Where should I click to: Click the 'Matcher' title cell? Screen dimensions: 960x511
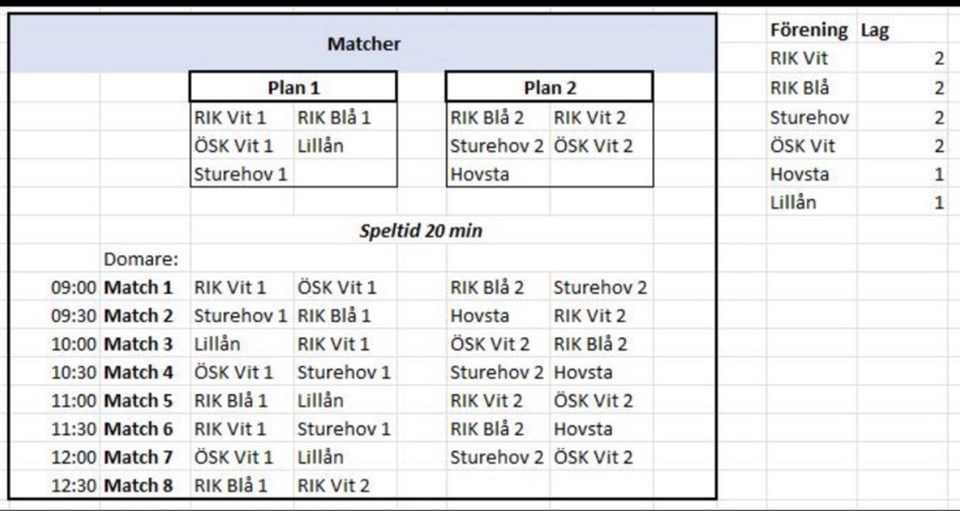point(363,44)
